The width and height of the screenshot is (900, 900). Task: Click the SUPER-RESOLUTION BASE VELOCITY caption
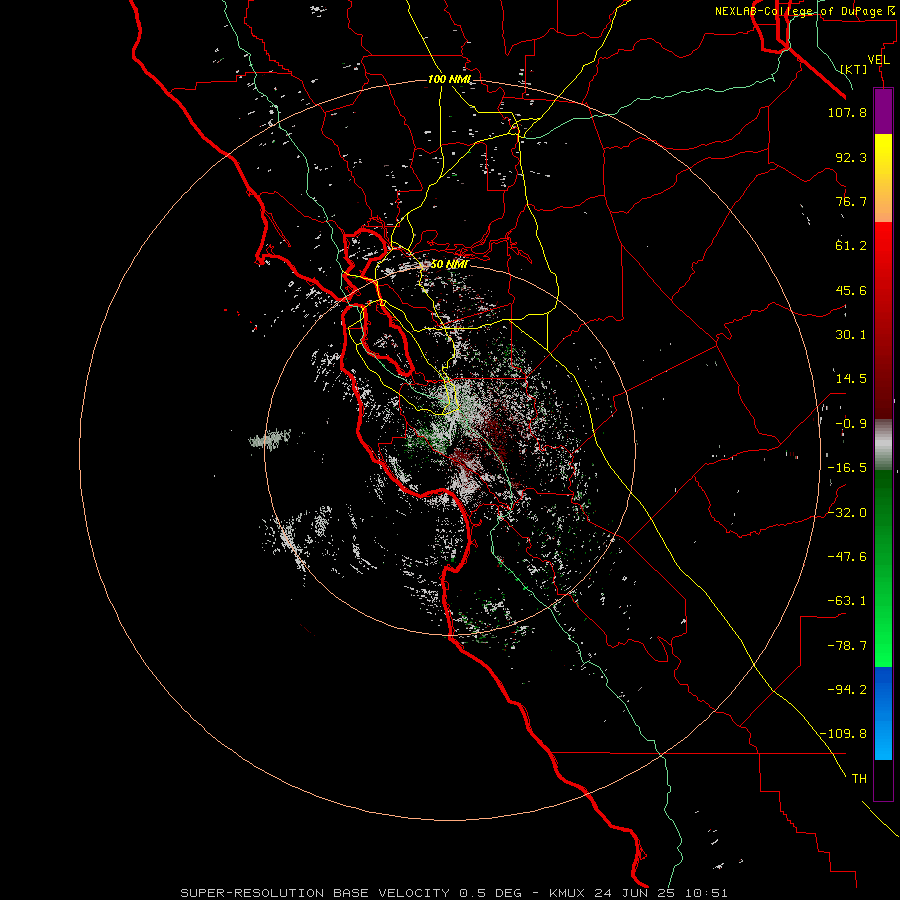click(454, 893)
